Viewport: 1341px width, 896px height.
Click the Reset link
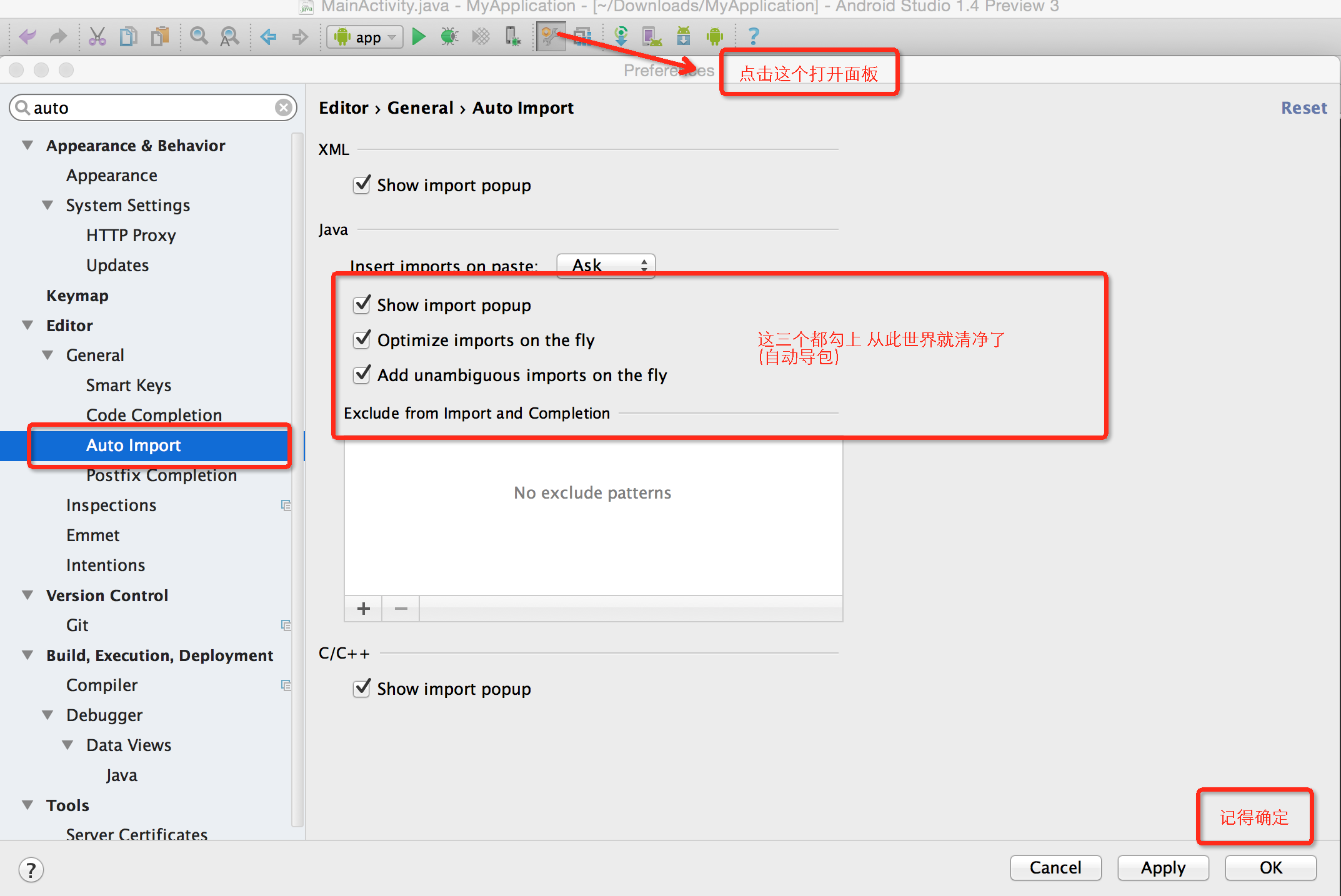pos(1304,107)
